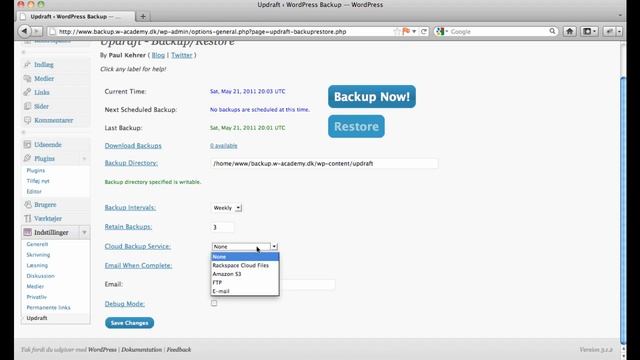This screenshot has width=640, height=360.
Task: Open Læsning settings submenu item
Action: click(37, 265)
